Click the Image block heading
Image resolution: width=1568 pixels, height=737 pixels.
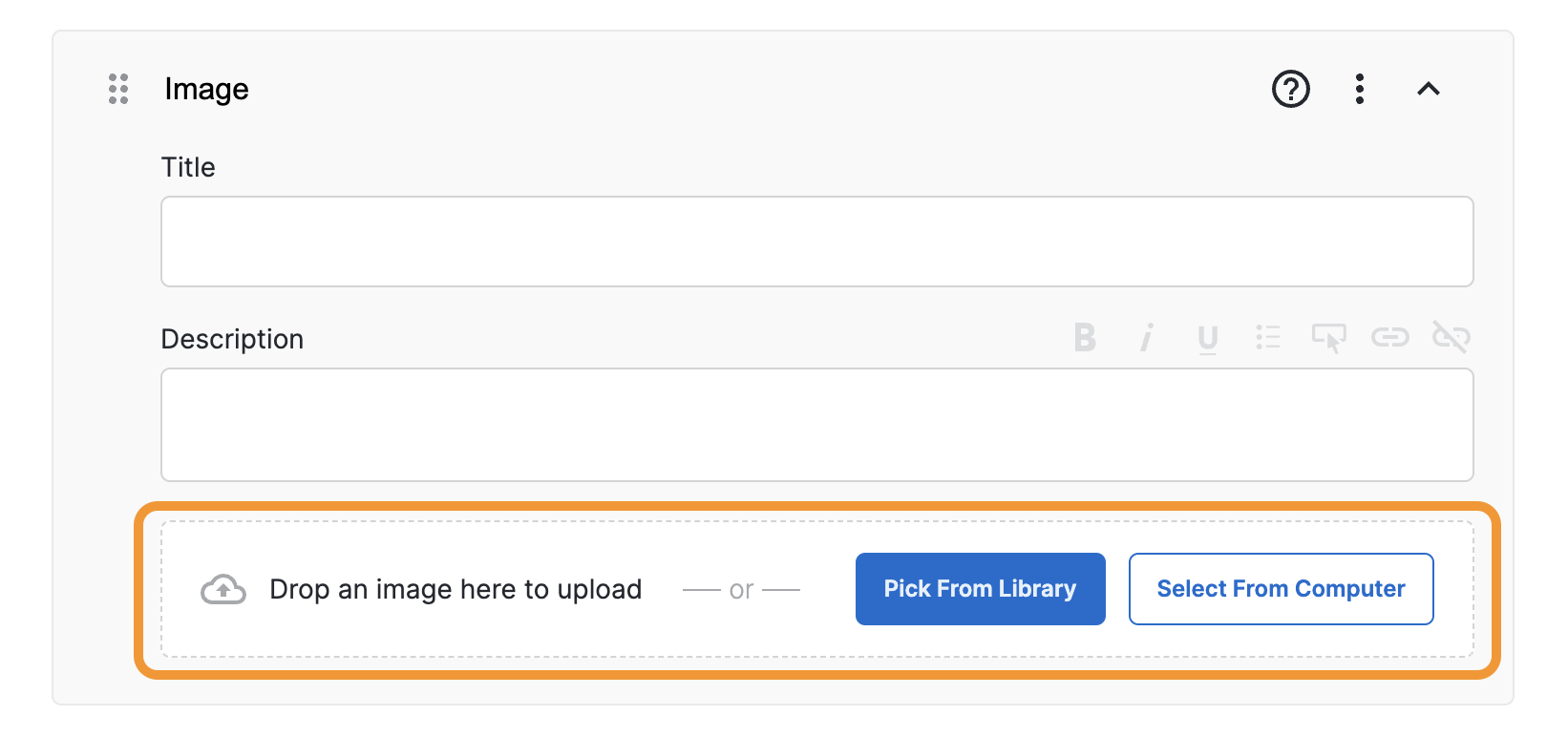tap(206, 89)
